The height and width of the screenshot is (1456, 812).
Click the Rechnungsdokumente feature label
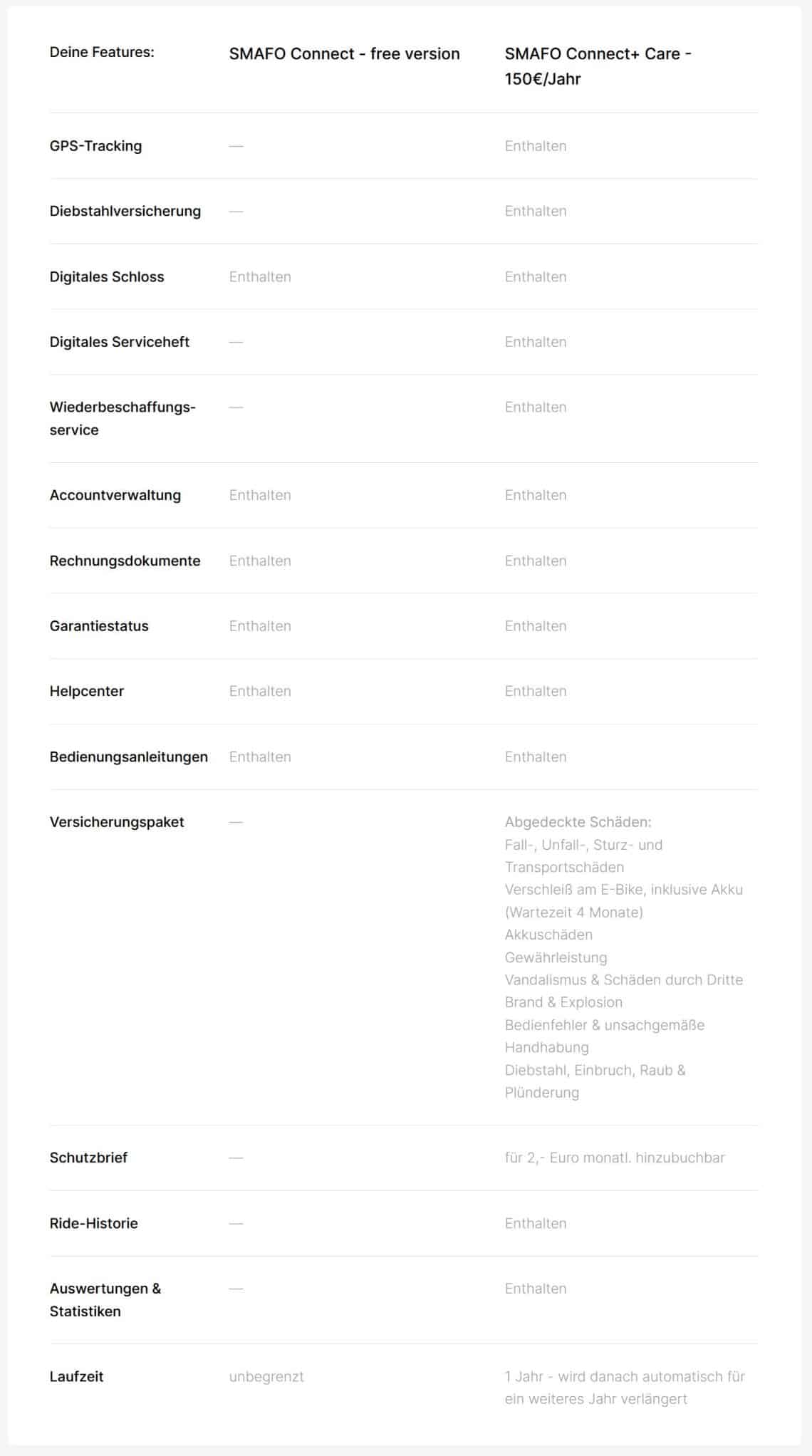tap(125, 561)
